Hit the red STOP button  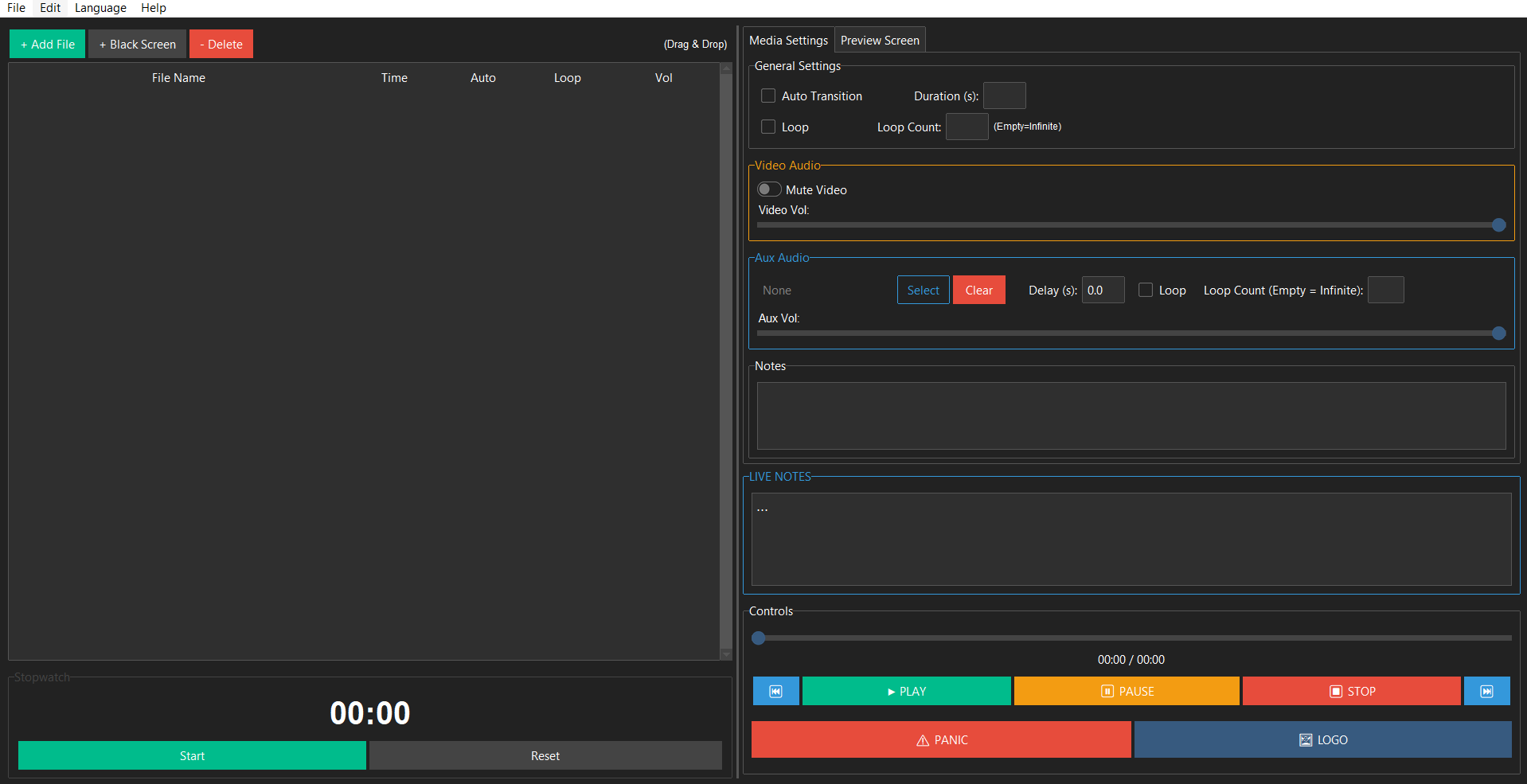click(1351, 691)
